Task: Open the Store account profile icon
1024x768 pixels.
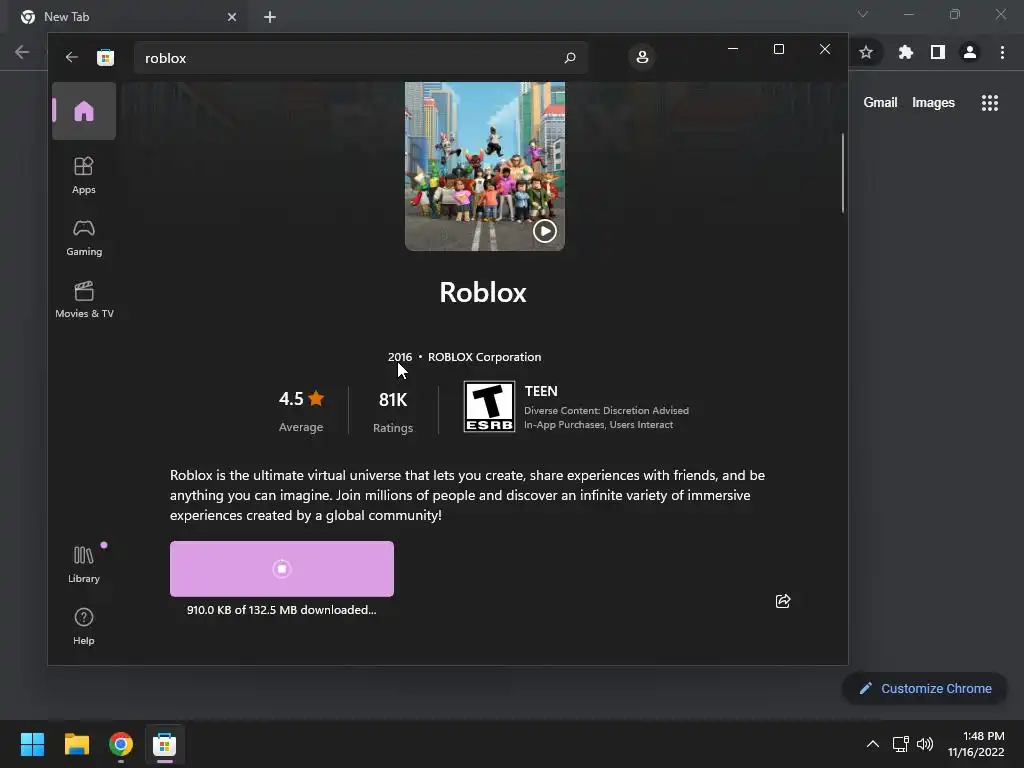Action: [x=642, y=57]
